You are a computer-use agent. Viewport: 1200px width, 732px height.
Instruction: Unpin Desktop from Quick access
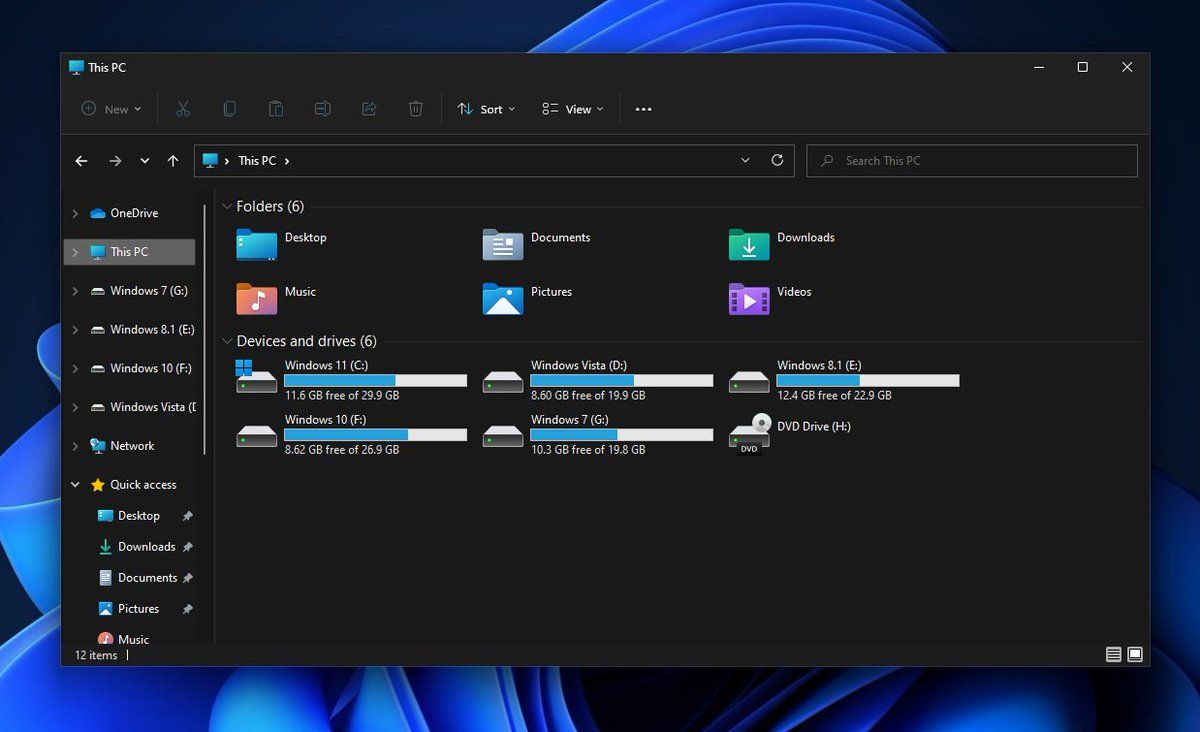point(187,516)
